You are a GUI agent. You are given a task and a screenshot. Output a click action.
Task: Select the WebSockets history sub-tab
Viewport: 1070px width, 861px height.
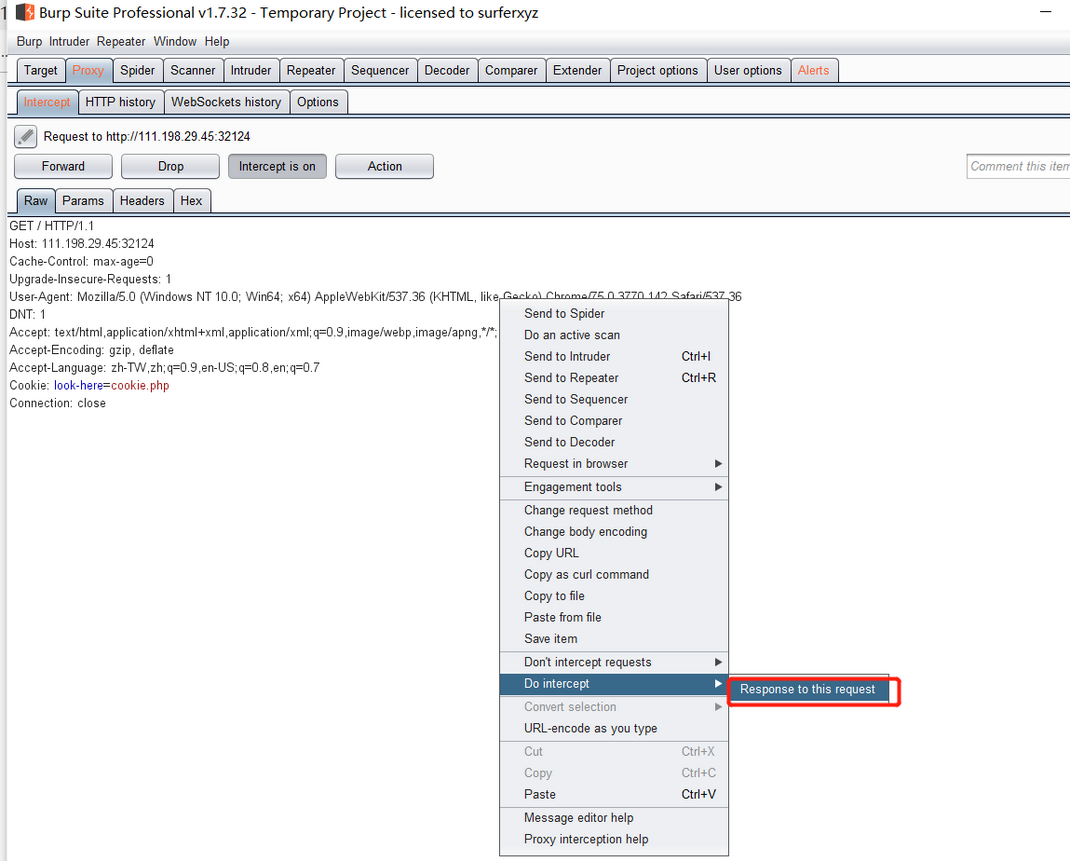[227, 102]
